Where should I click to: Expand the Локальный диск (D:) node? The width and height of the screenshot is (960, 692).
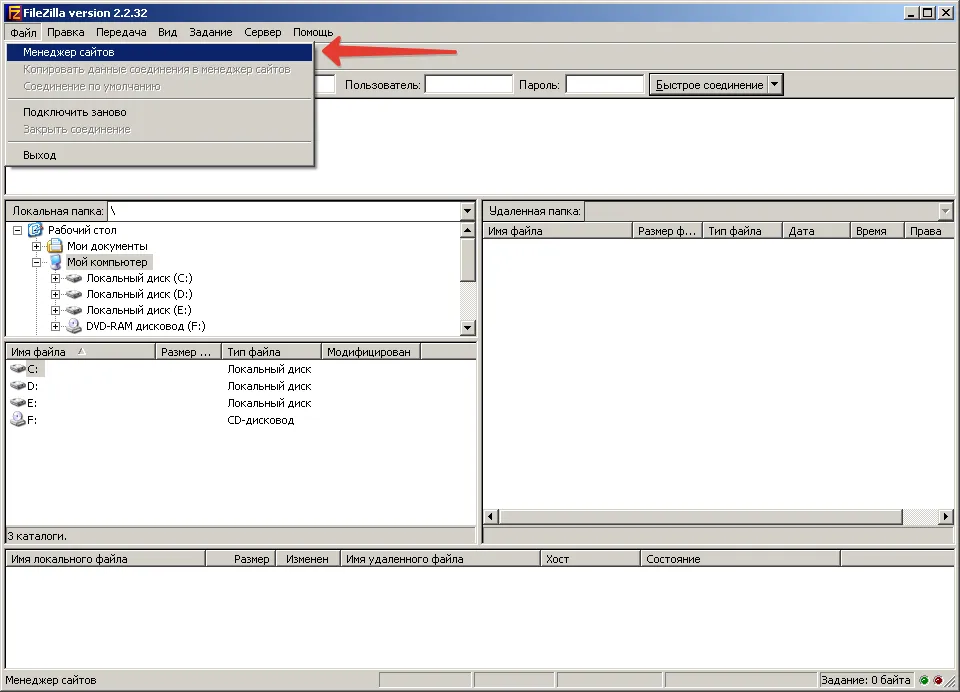pos(56,294)
